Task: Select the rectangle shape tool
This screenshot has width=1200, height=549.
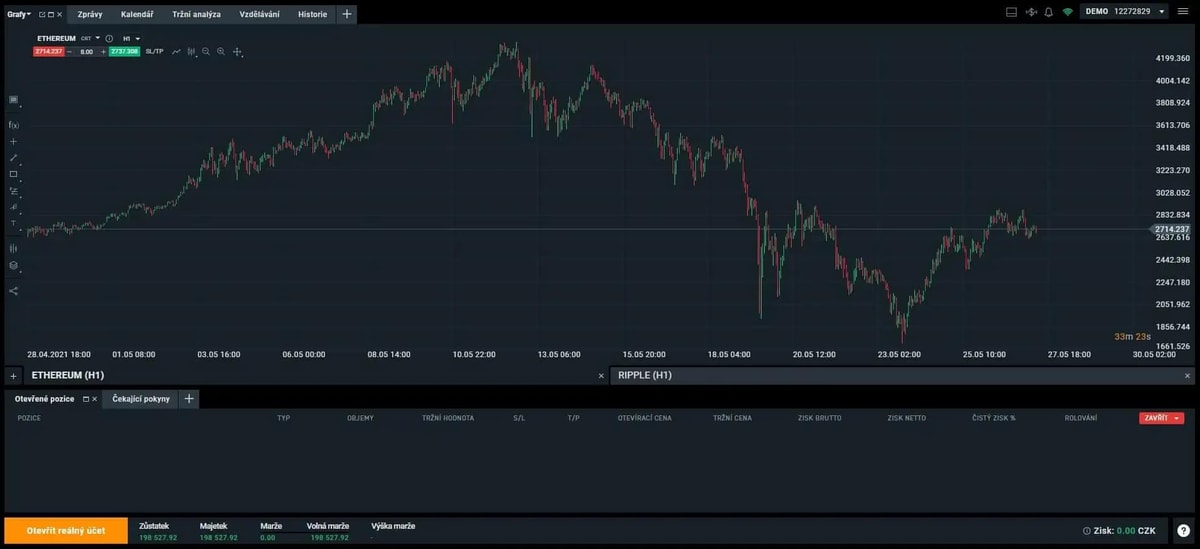Action: (13, 174)
